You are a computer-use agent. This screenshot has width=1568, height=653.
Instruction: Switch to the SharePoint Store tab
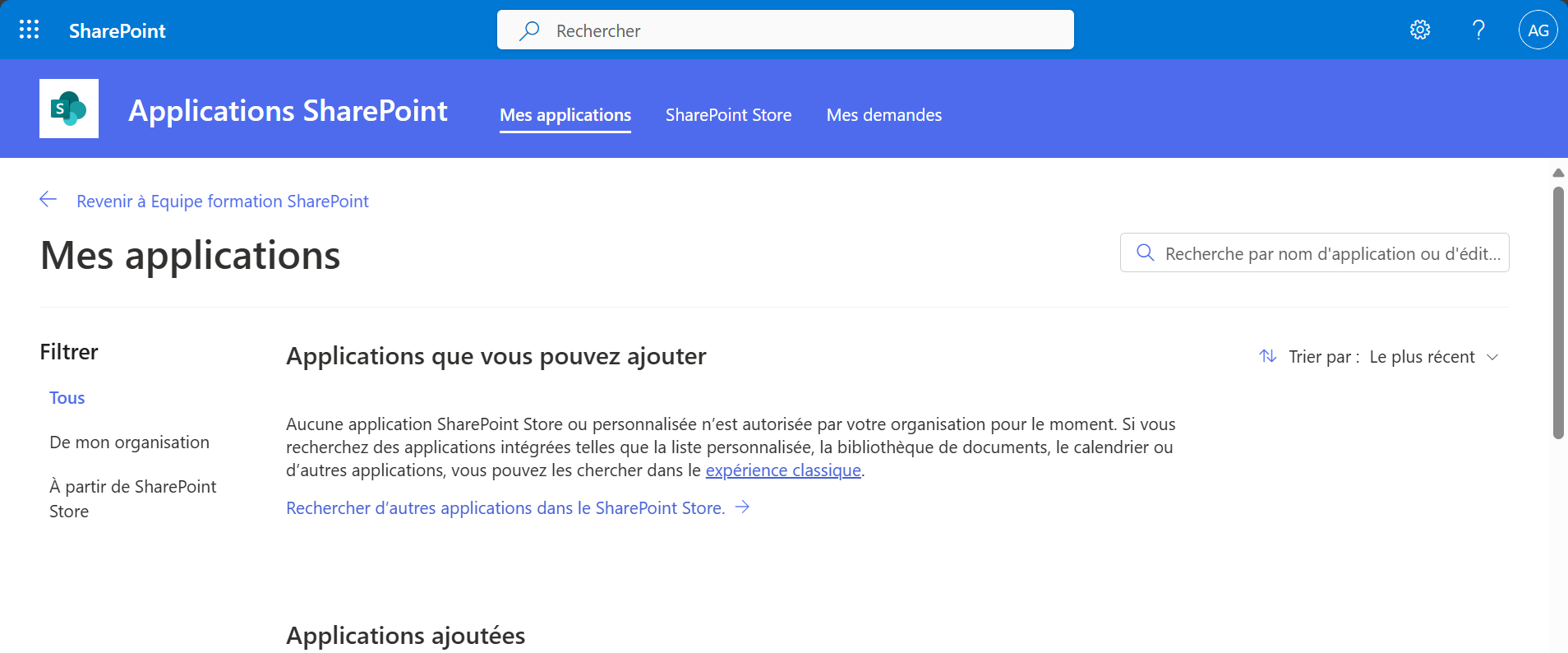pos(728,115)
